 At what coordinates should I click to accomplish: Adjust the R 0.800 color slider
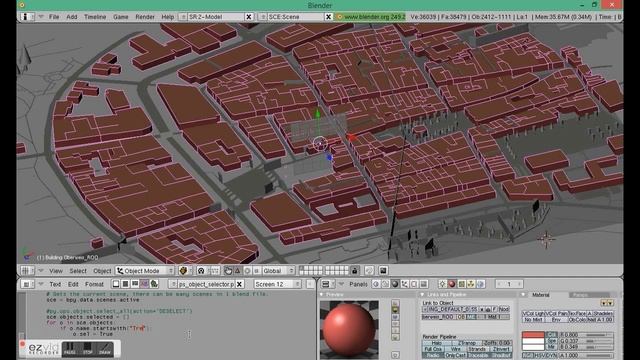[586, 335]
